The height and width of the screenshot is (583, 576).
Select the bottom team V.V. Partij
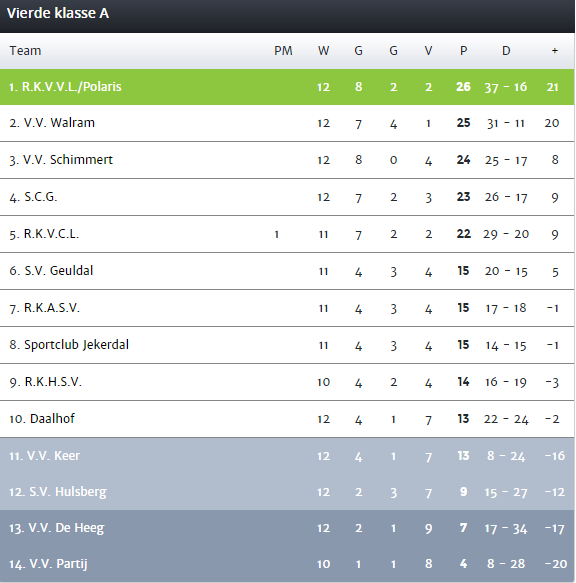point(287,564)
